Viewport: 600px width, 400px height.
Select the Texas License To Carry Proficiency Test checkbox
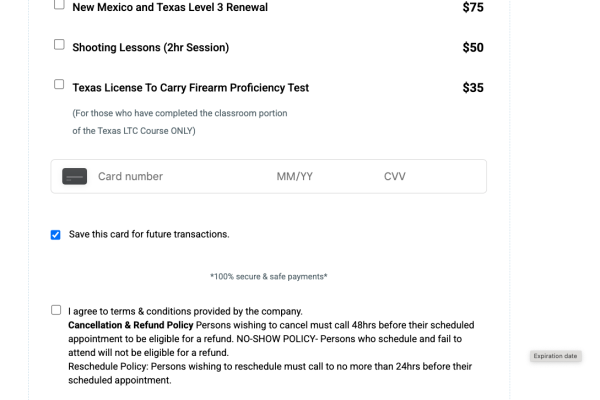click(59, 84)
